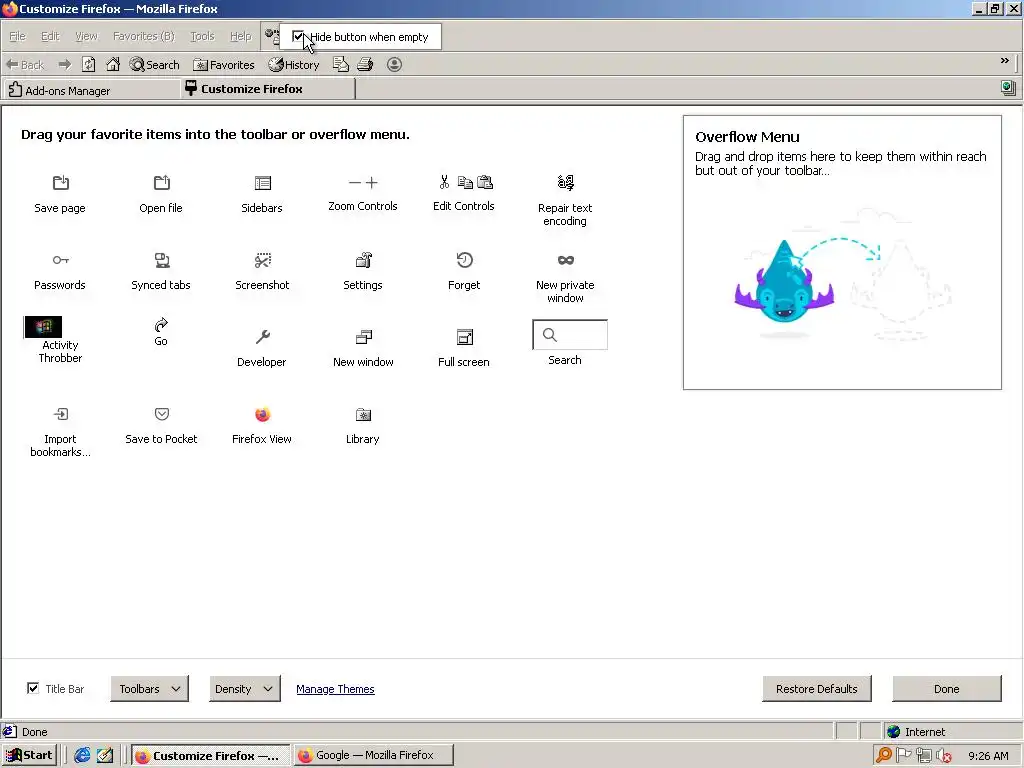Select the Library icon in palette
Image resolution: width=1024 pixels, height=768 pixels.
[x=363, y=414]
